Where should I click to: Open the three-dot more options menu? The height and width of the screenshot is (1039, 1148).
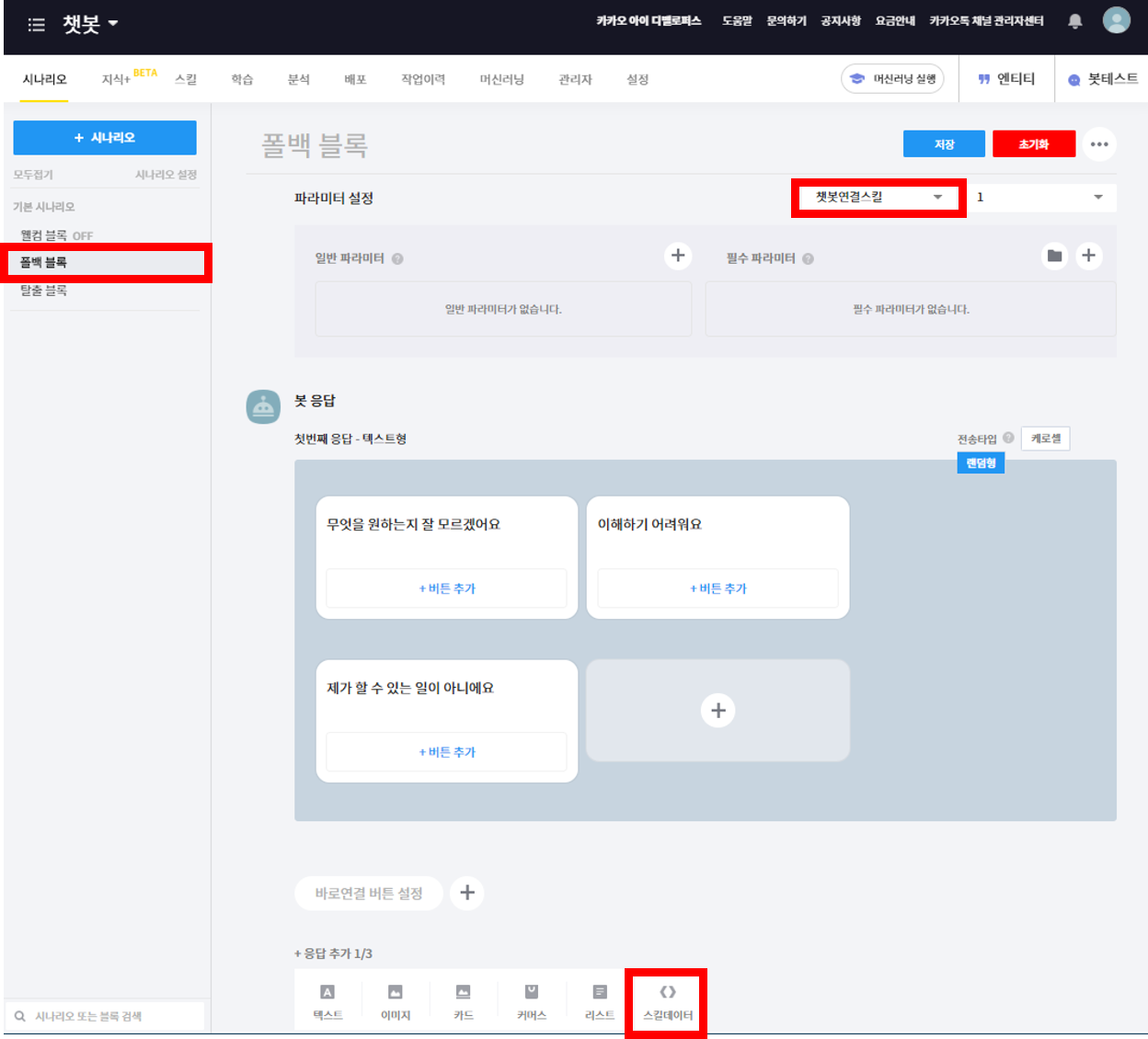click(x=1099, y=144)
